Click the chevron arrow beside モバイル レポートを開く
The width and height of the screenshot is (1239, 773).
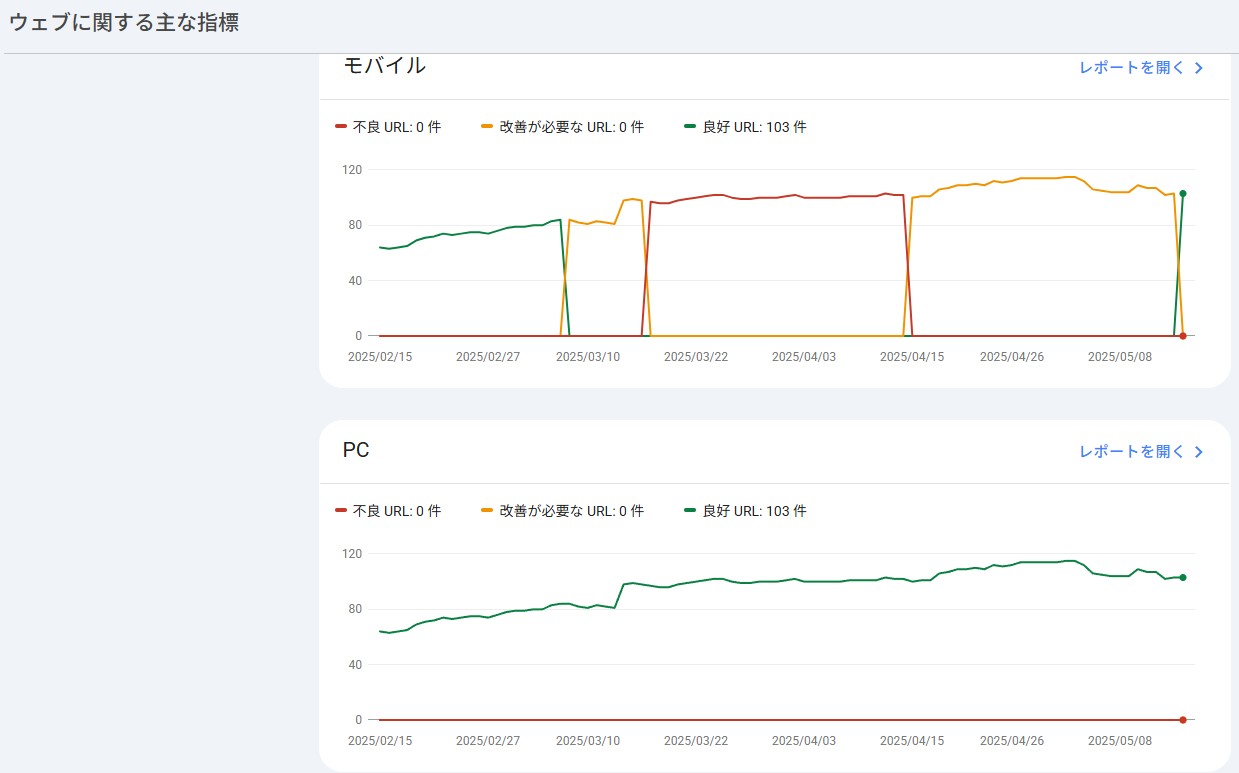pos(1198,68)
